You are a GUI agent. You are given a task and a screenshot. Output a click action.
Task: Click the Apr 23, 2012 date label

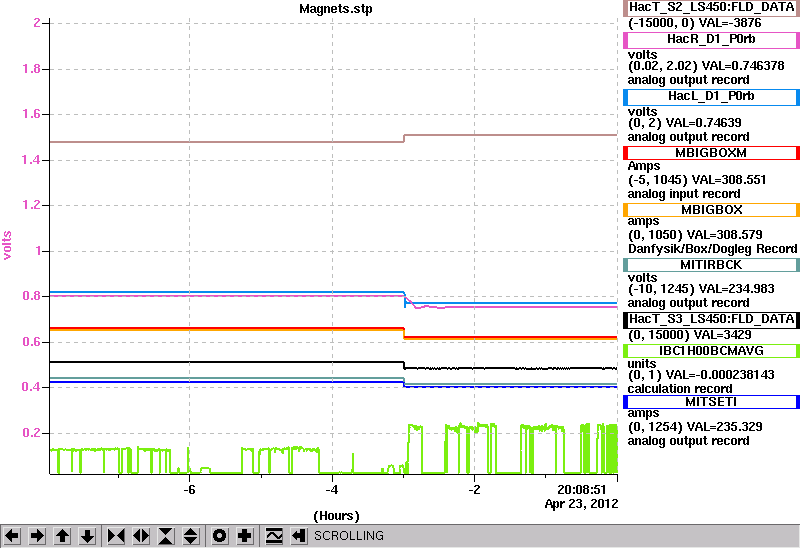coord(581,504)
